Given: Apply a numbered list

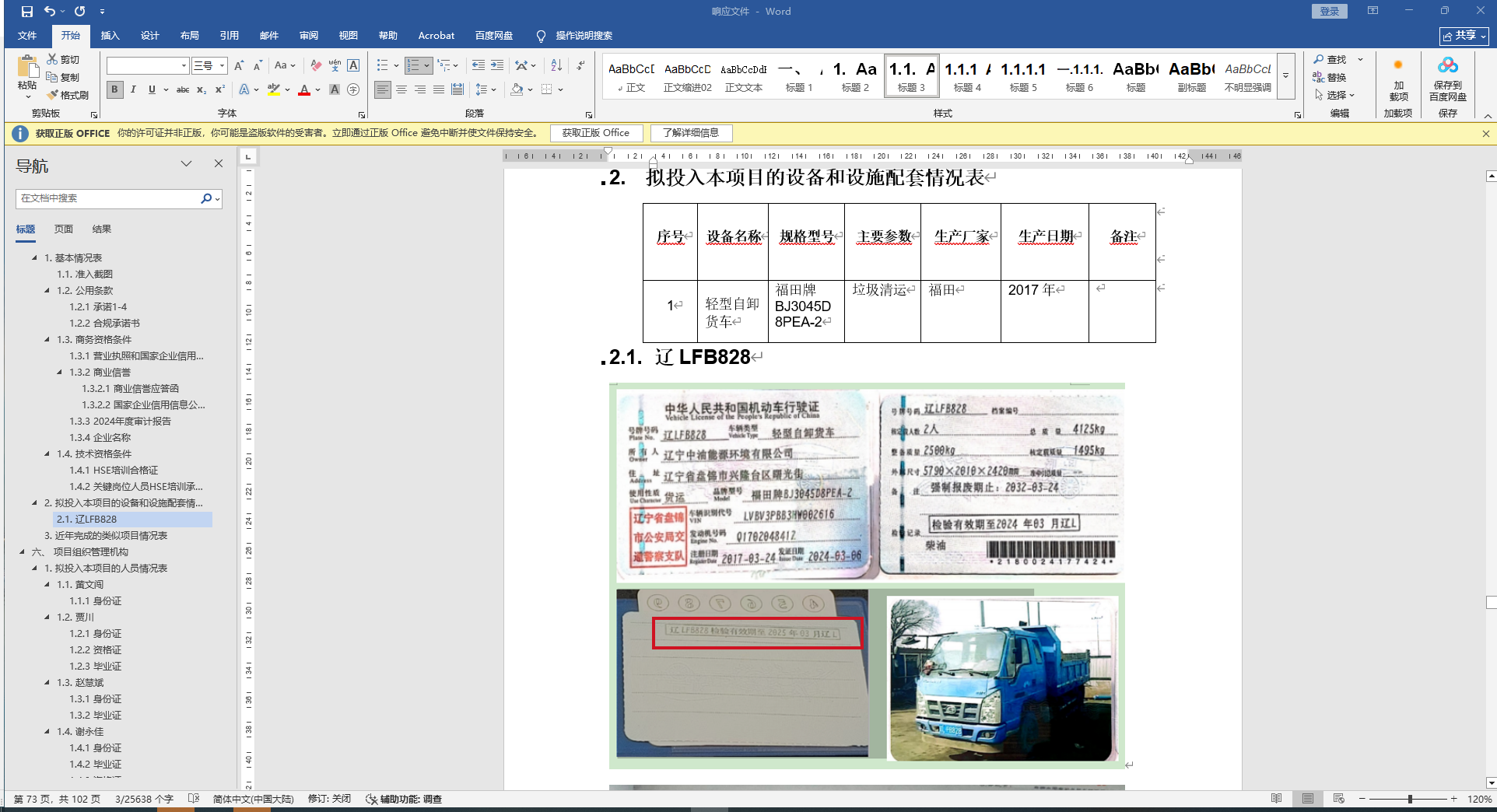Looking at the screenshot, I should 413,65.
